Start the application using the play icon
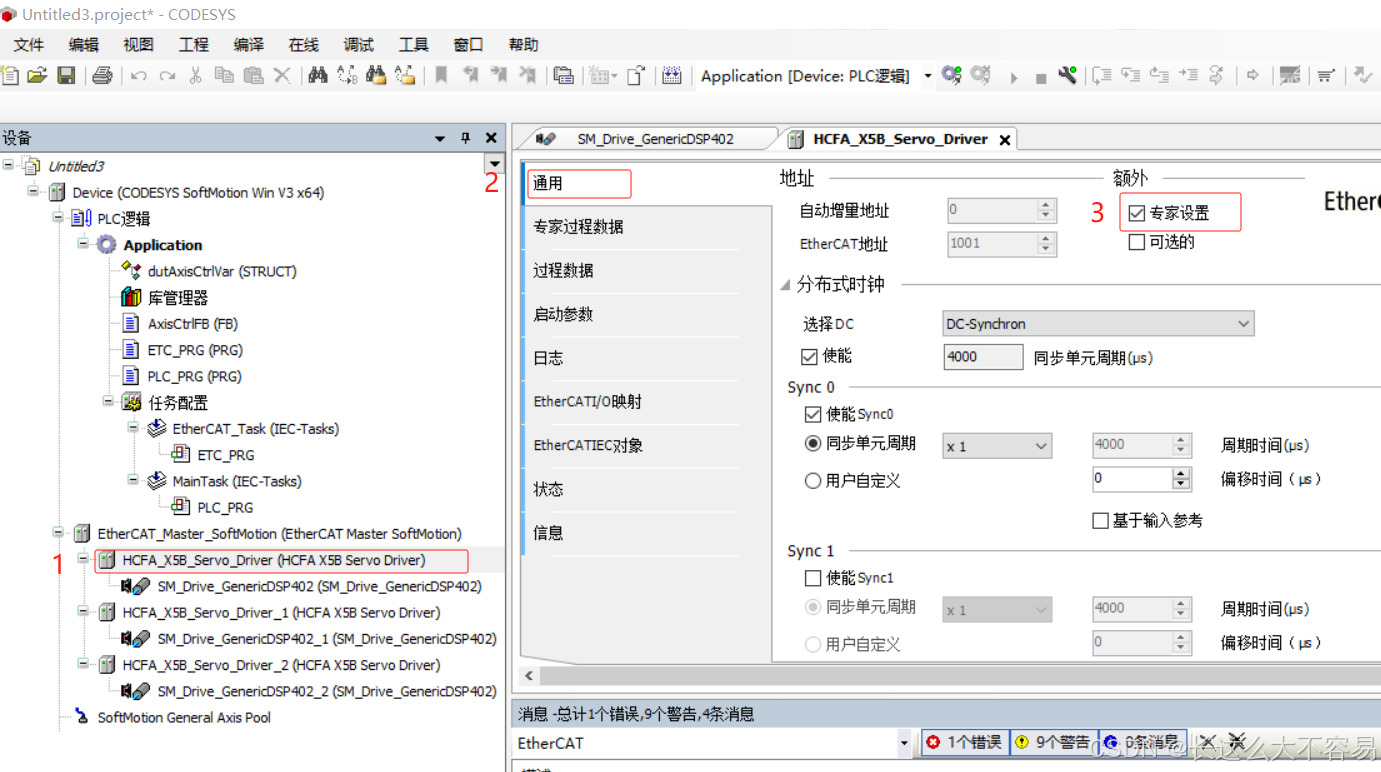This screenshot has width=1381, height=772. tap(1014, 75)
